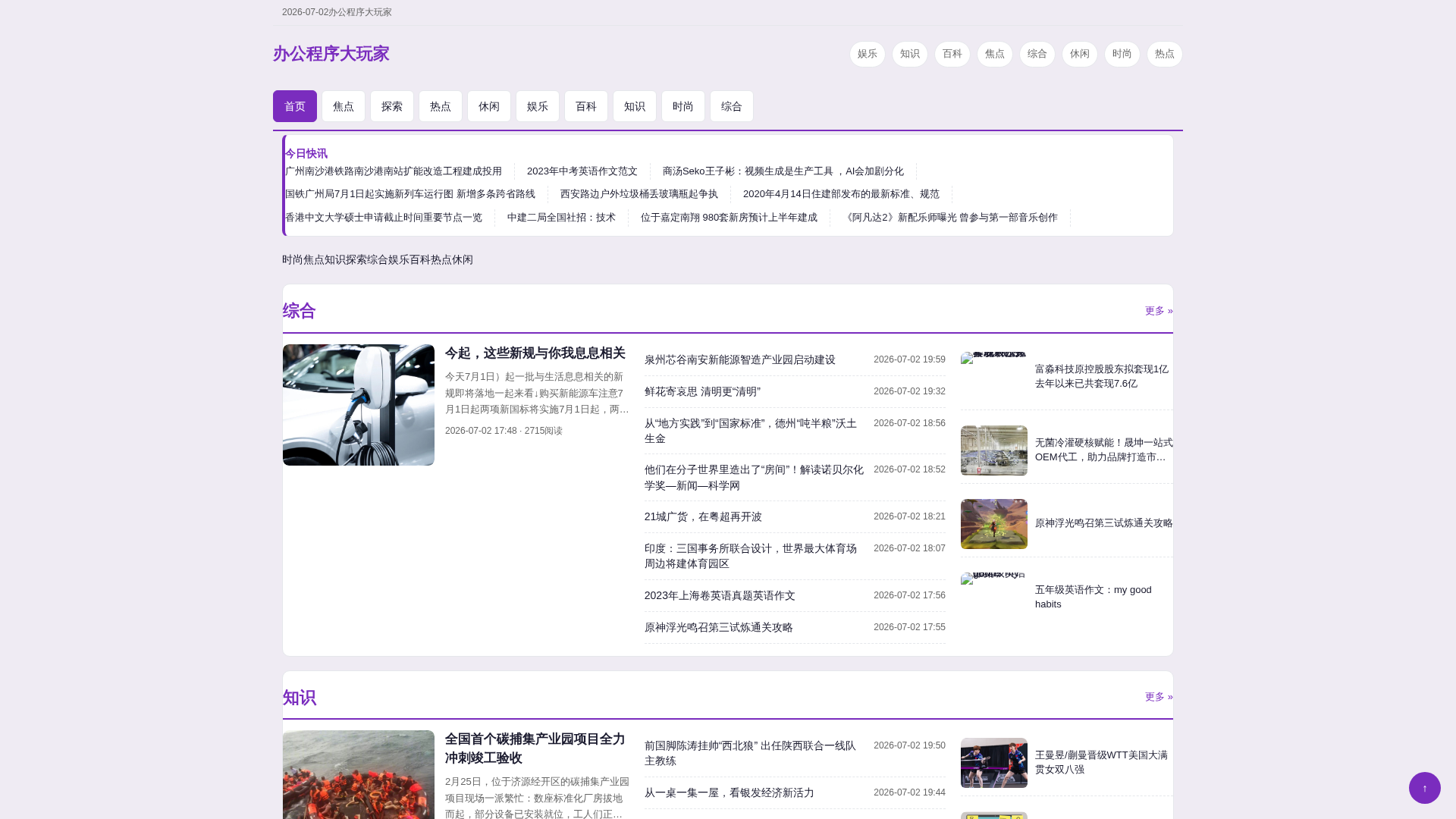Screen dimensions: 1456x819
Task: Open 原神浮光鸣召第三试炼通关攻略 in list
Action: click(x=719, y=628)
